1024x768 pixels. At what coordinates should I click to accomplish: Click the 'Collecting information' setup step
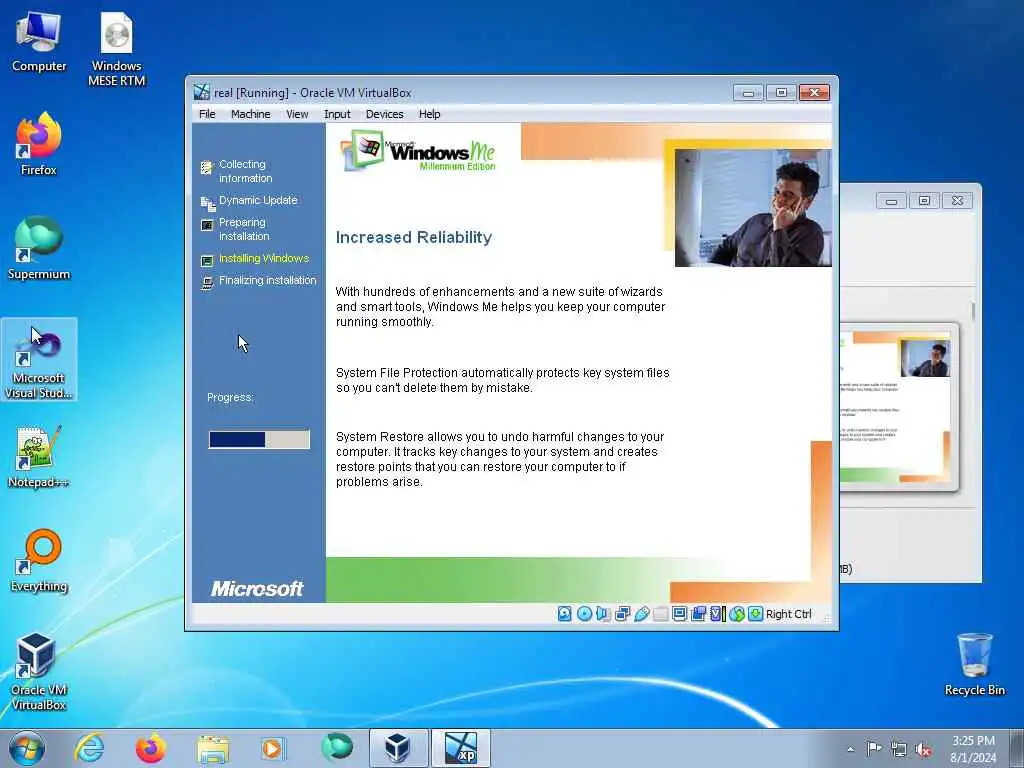tap(246, 171)
